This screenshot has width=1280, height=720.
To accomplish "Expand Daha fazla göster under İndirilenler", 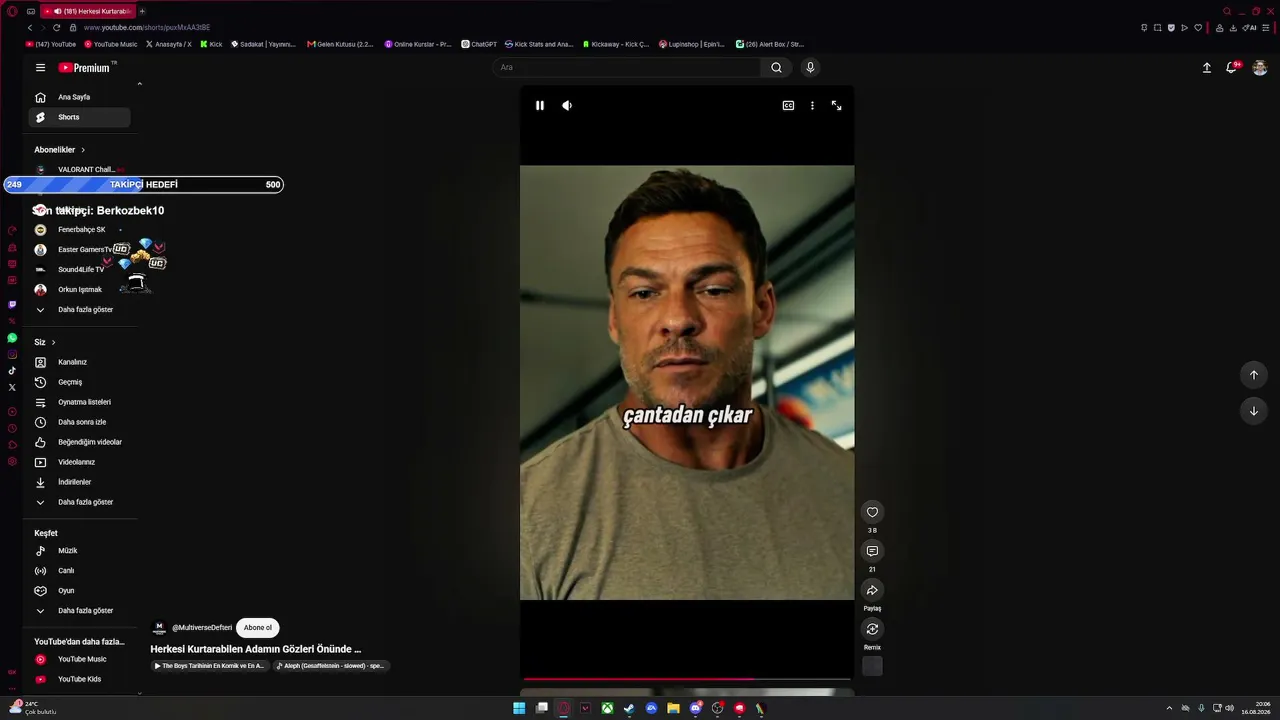I will (x=80, y=502).
